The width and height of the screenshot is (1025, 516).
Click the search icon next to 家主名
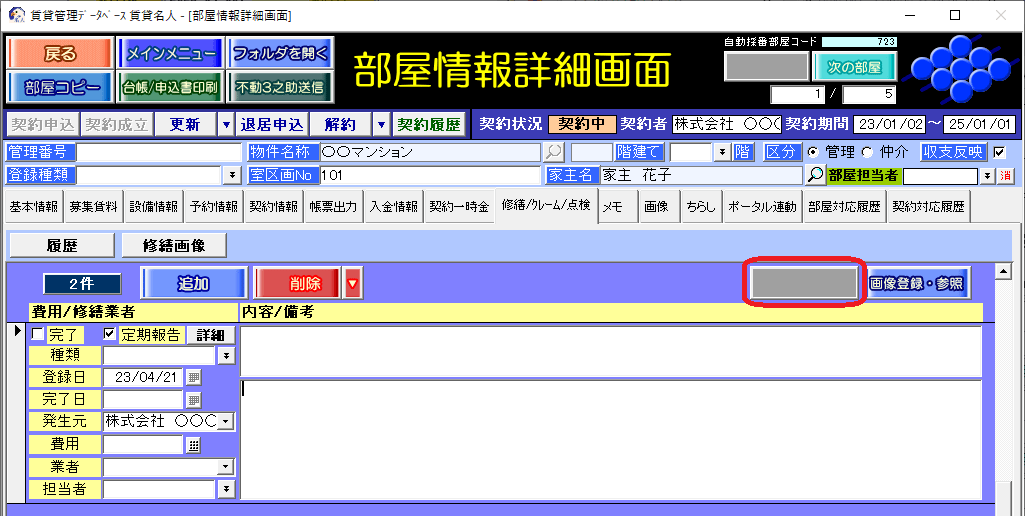coord(816,175)
